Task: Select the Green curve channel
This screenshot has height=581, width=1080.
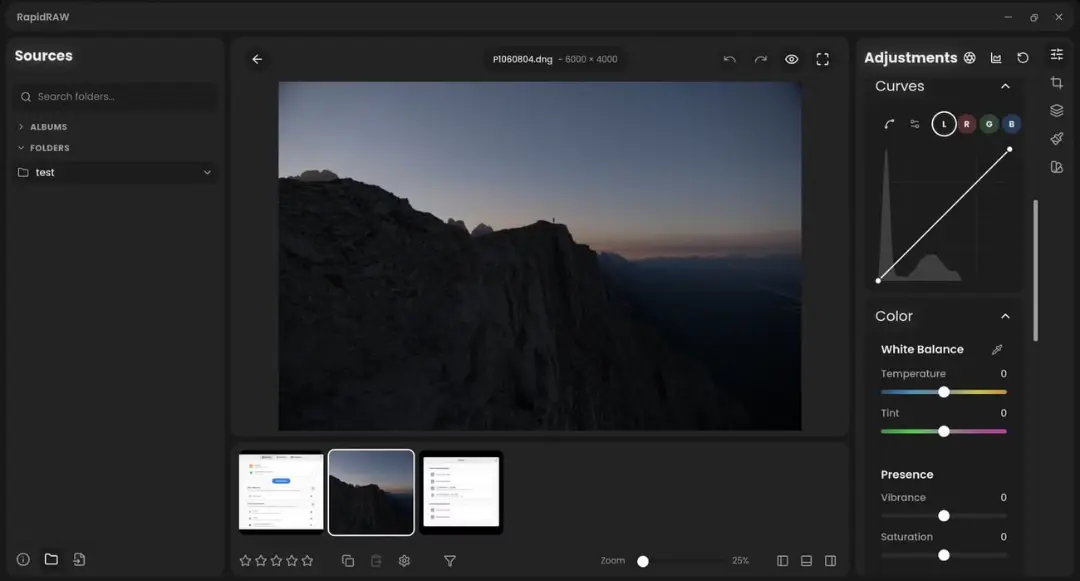Action: (x=989, y=124)
